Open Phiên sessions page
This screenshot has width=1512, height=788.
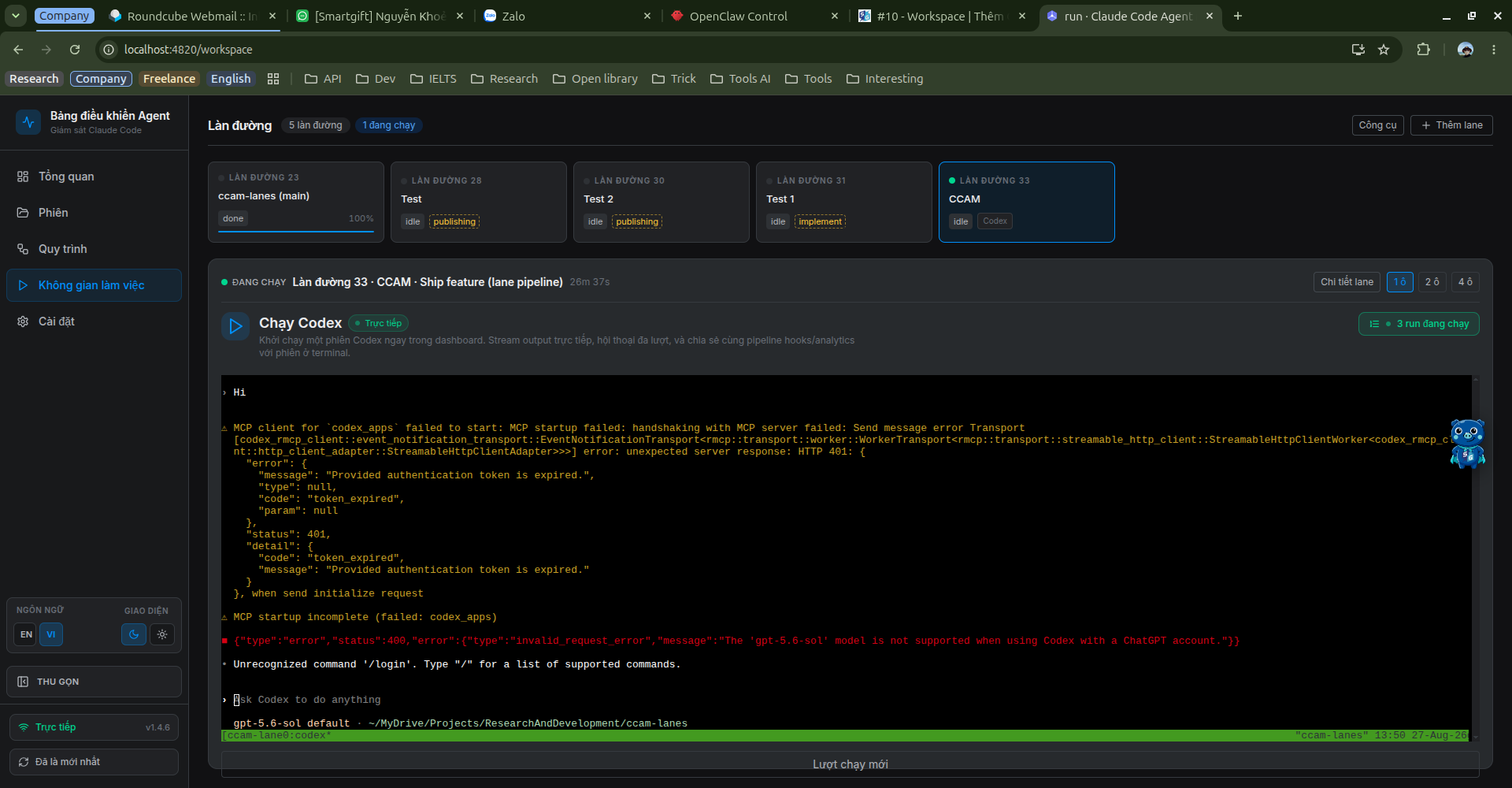click(94, 213)
